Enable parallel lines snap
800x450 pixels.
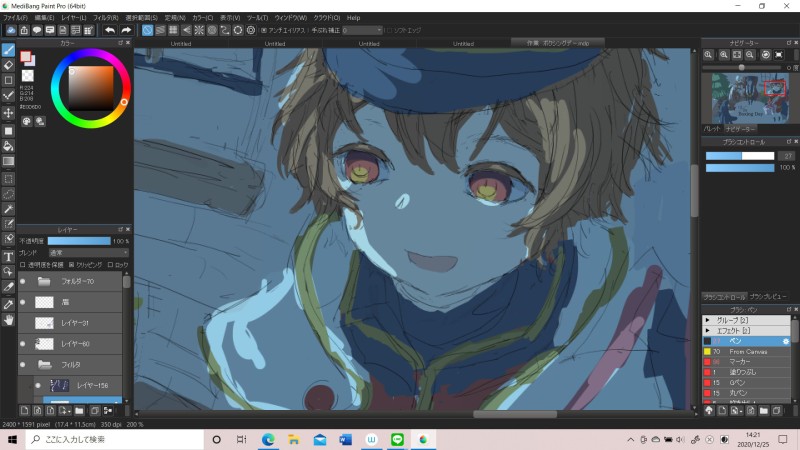(160, 30)
